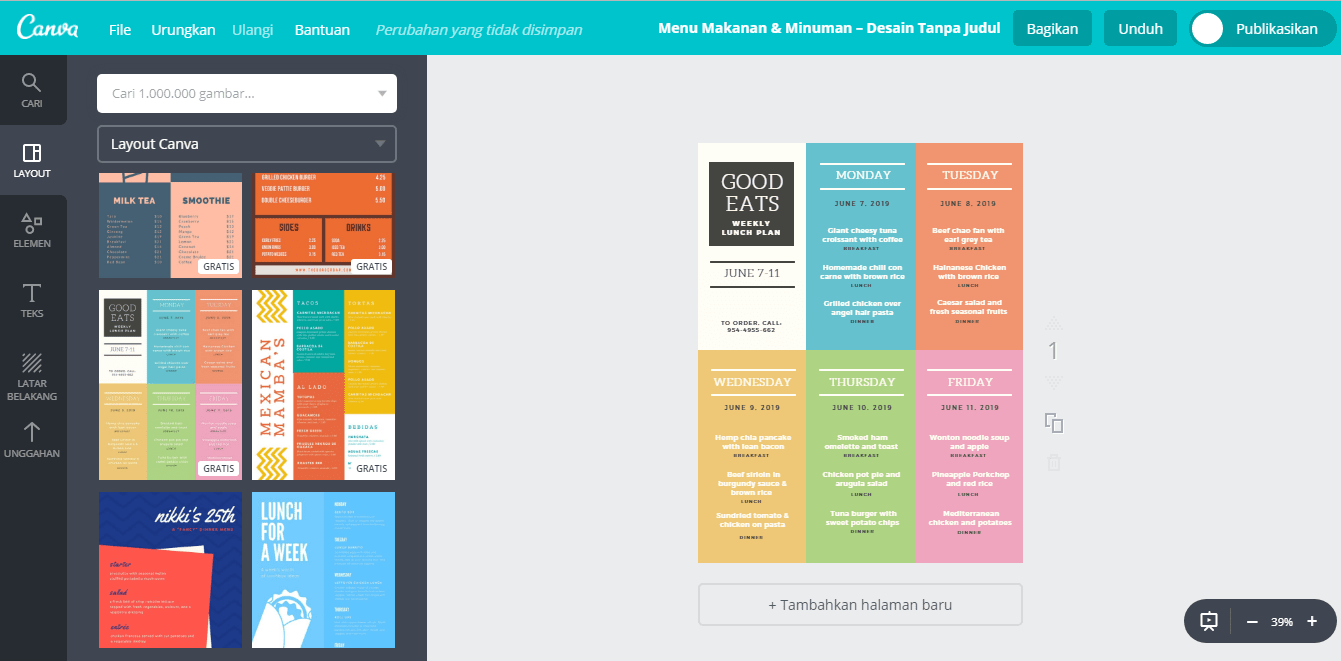Select 'Tuna burger with sweet potato chips'
The width and height of the screenshot is (1341, 661).
862,518
